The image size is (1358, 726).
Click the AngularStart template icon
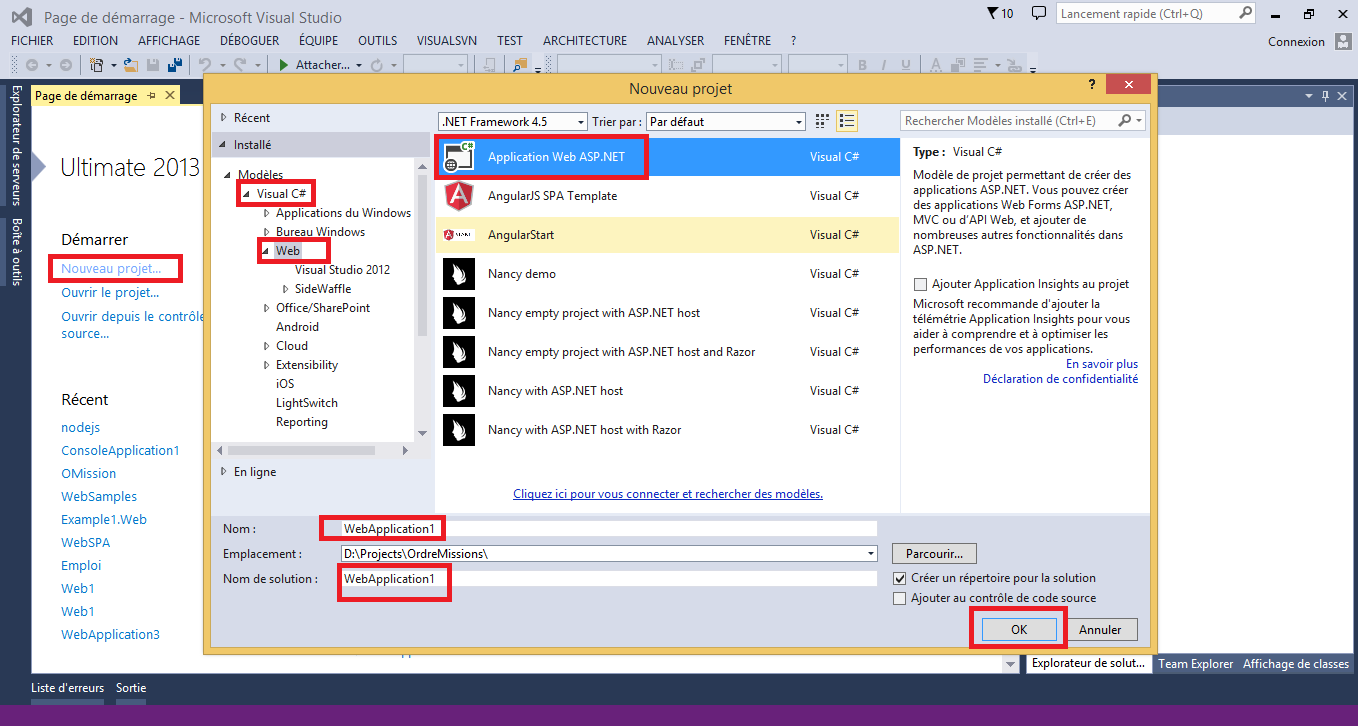coord(459,235)
